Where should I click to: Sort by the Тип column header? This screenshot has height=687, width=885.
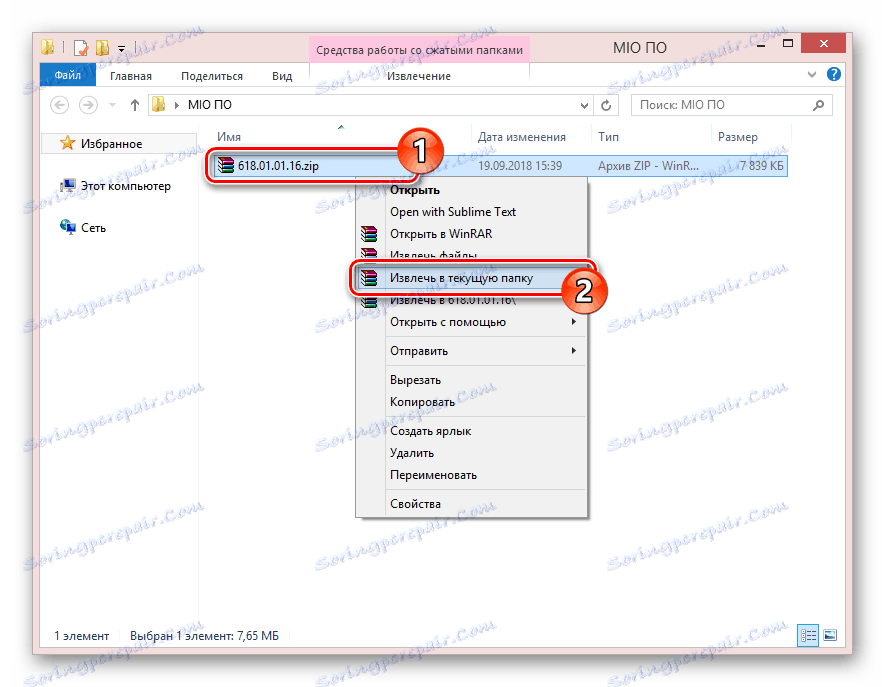point(608,137)
